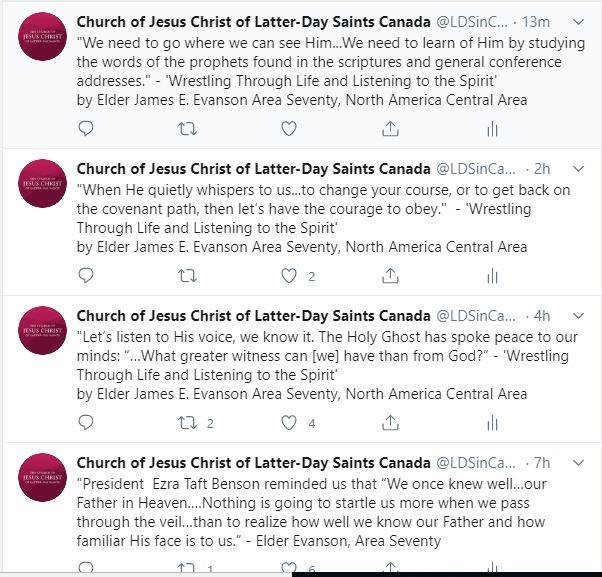Screen dimensions: 602x577
Task: Open the @LDSinCa handle on the 4h tweet
Action: (x=476, y=316)
